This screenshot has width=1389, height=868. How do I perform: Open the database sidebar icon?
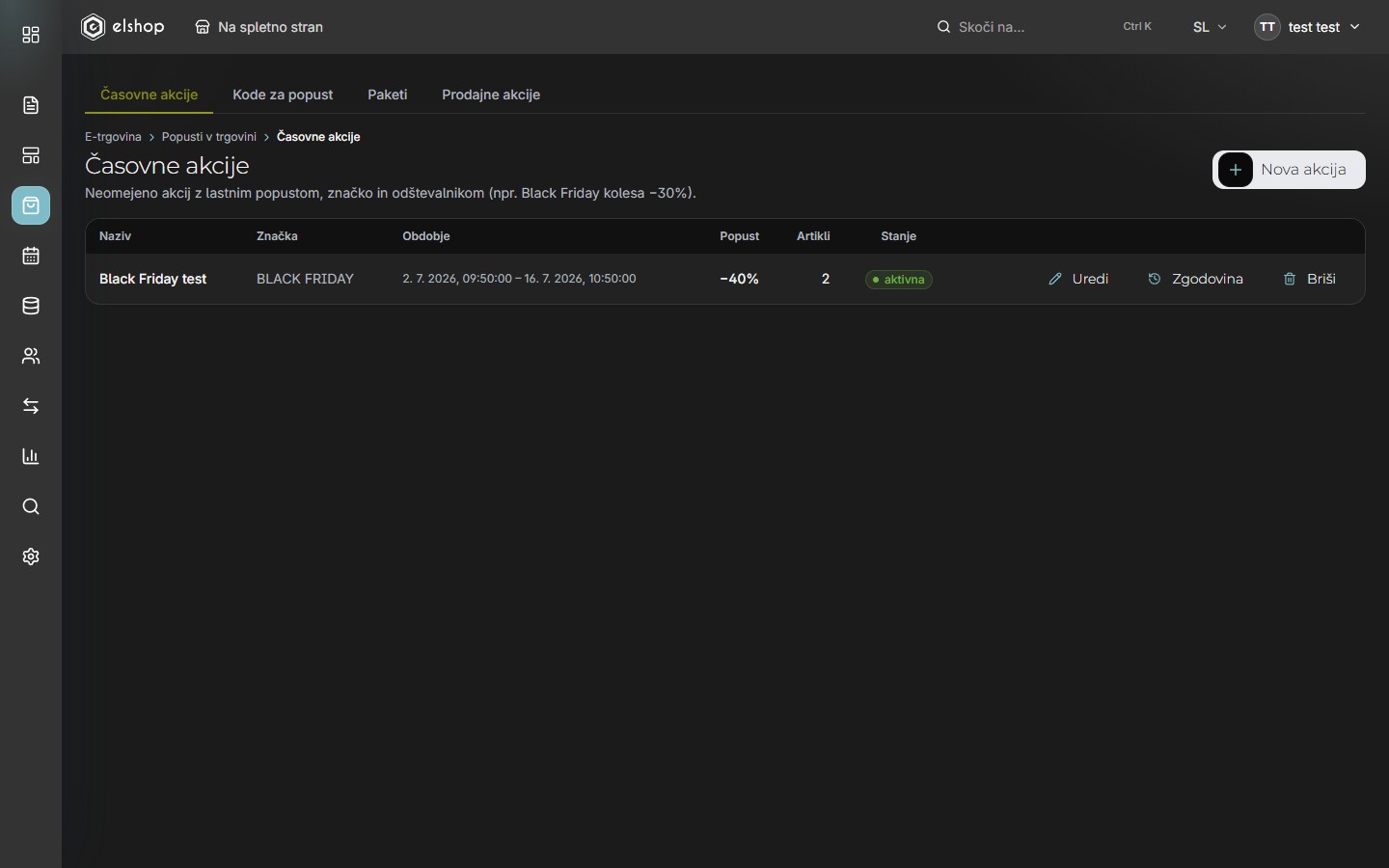tap(31, 306)
